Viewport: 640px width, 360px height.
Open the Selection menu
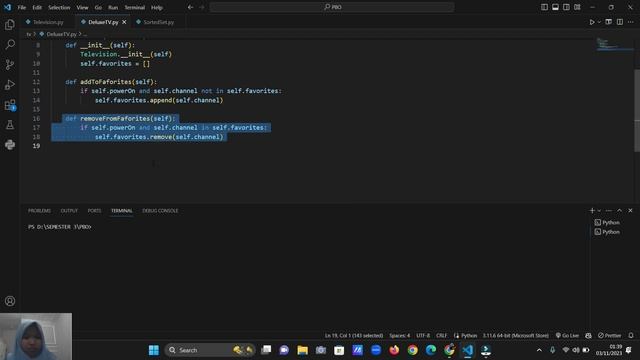point(59,7)
